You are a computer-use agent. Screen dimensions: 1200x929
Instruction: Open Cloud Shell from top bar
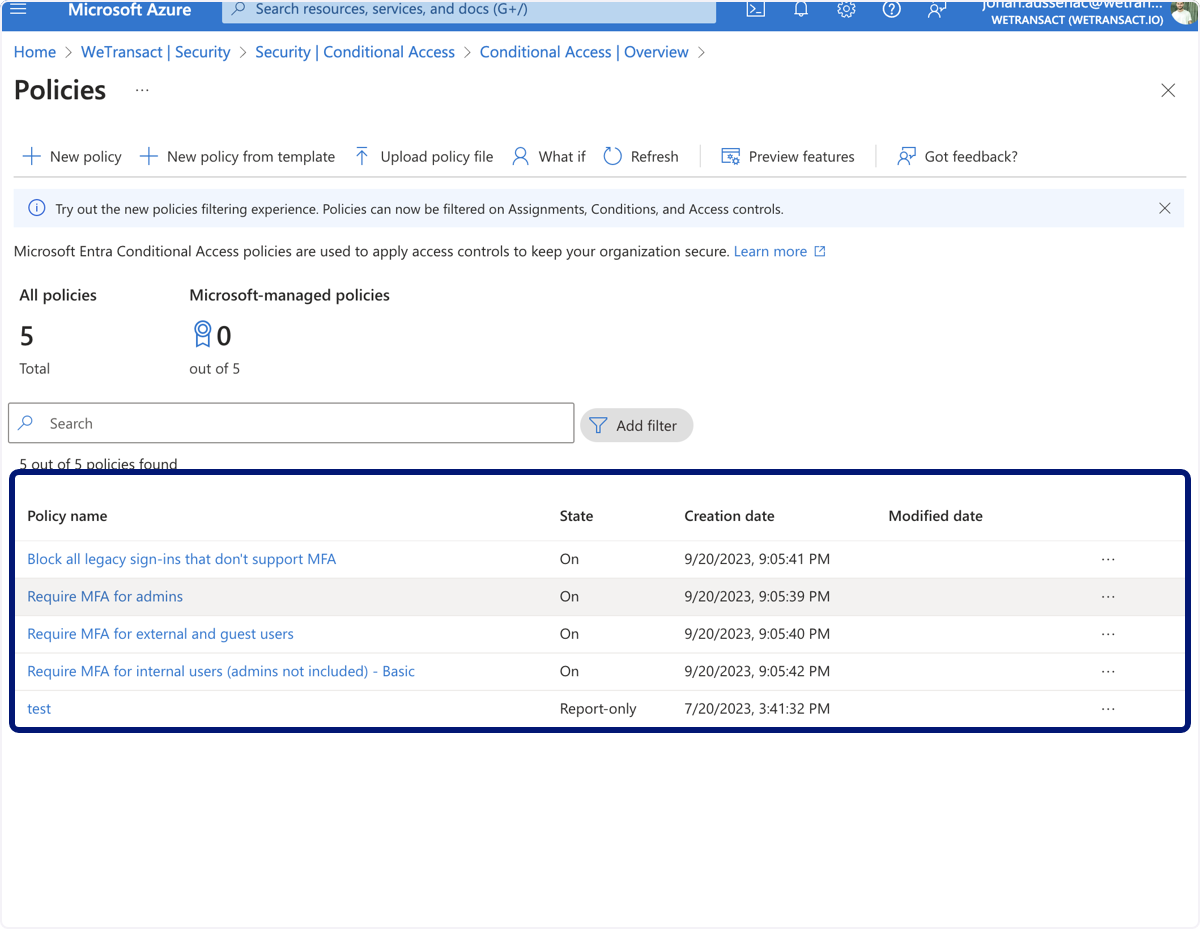[x=756, y=9]
